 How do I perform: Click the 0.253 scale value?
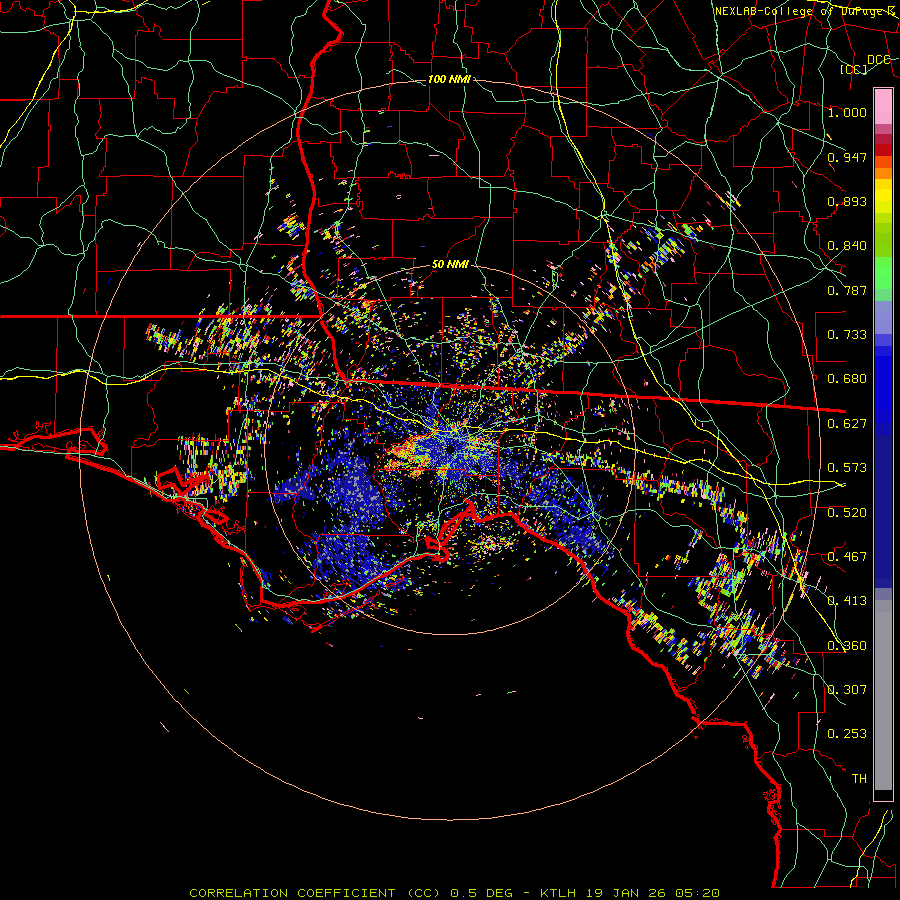tap(847, 734)
